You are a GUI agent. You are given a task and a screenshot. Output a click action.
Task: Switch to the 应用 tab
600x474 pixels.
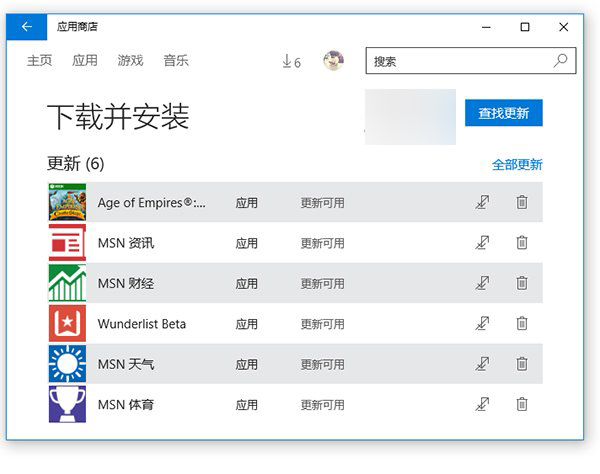tap(85, 60)
